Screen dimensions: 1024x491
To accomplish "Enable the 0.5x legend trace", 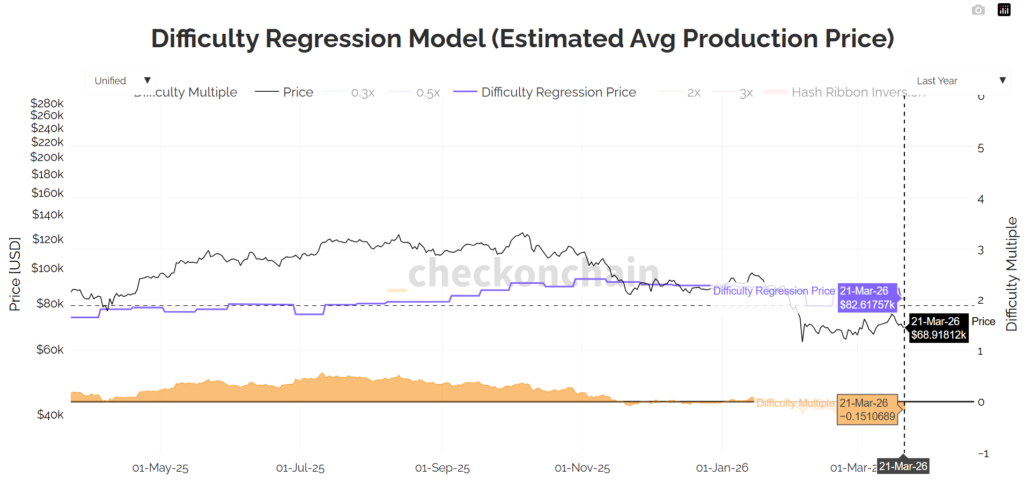I will point(427,92).
